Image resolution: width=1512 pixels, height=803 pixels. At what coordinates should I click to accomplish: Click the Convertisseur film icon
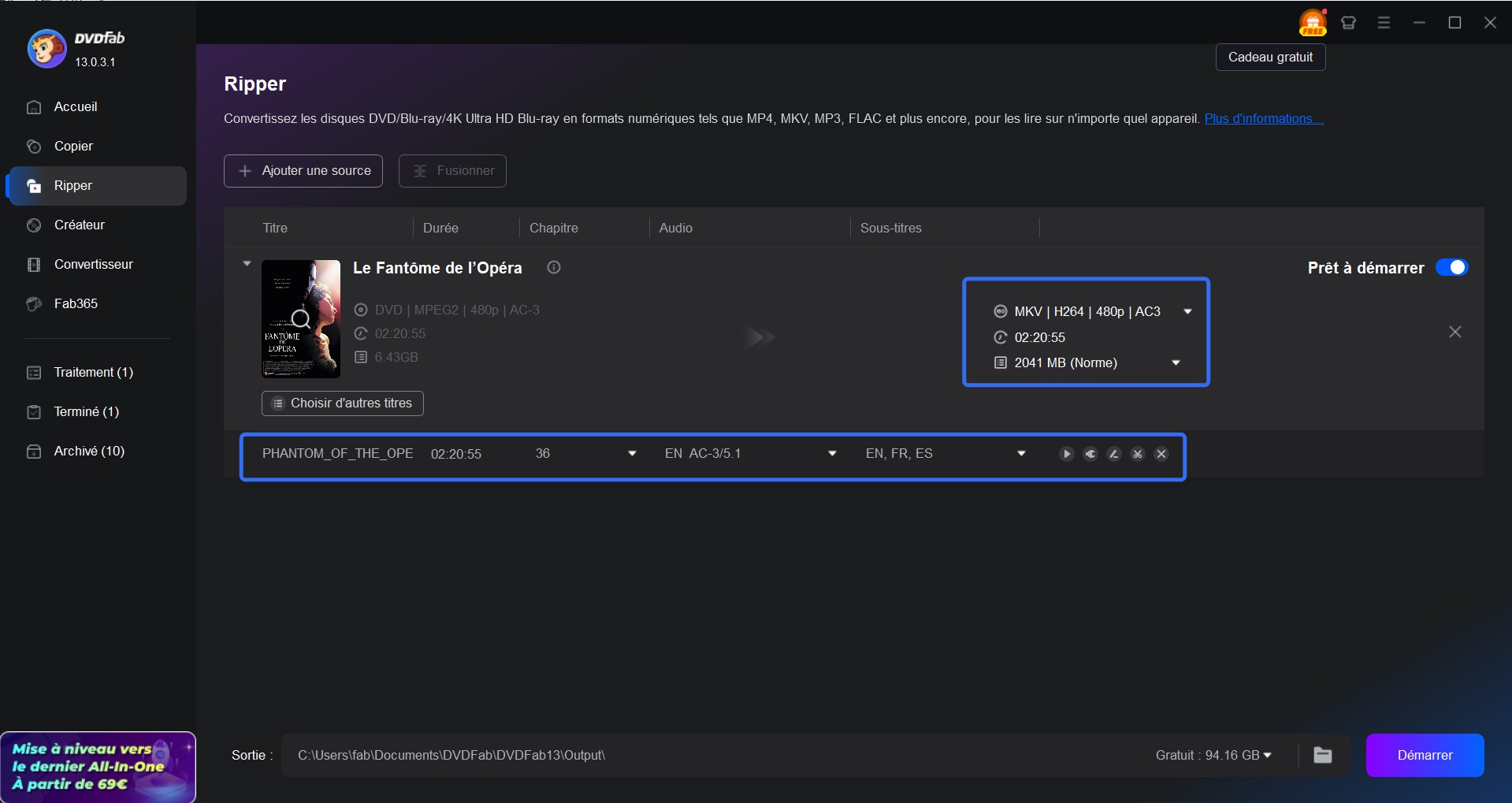point(34,265)
